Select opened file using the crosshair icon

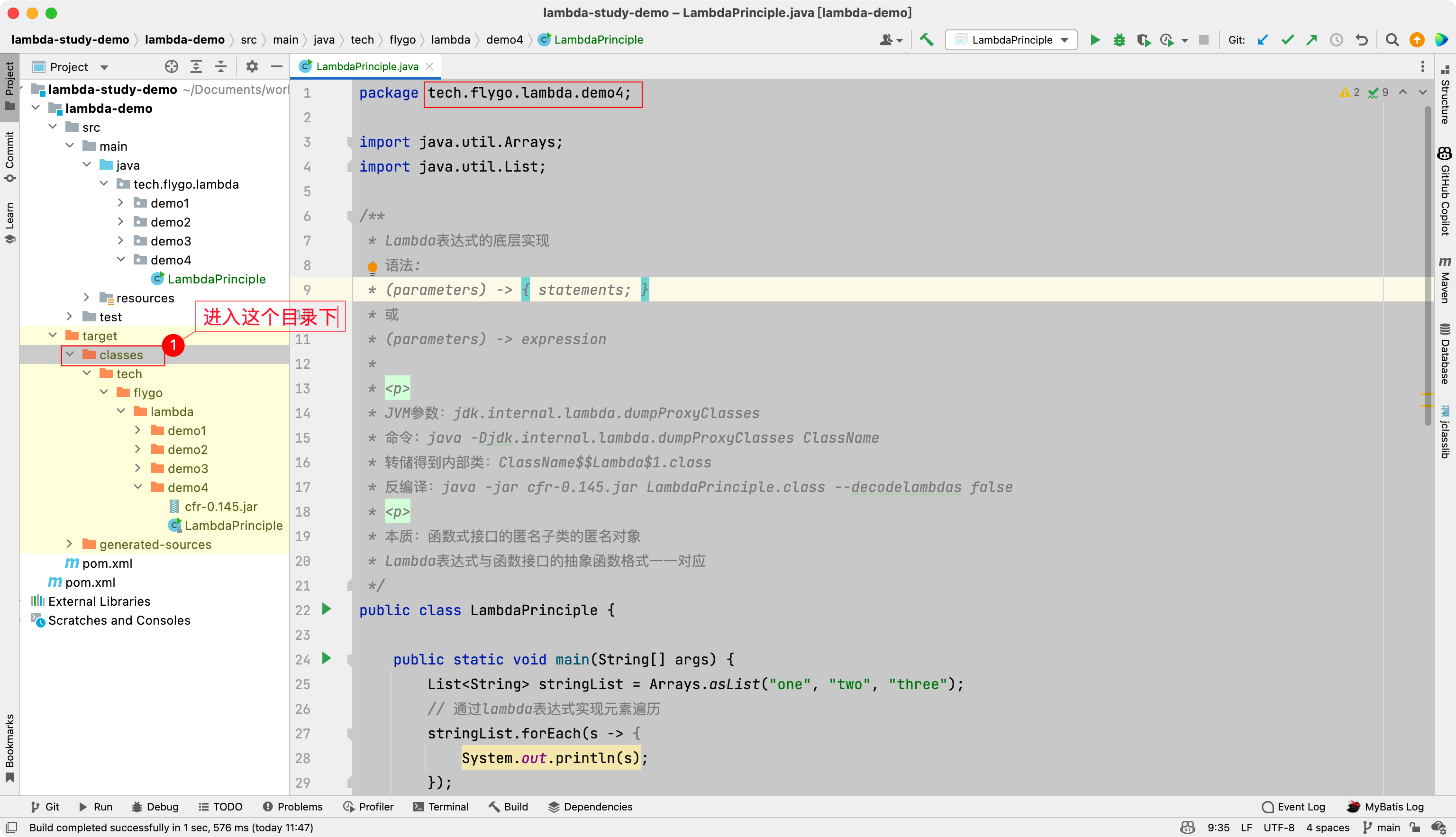[x=171, y=66]
